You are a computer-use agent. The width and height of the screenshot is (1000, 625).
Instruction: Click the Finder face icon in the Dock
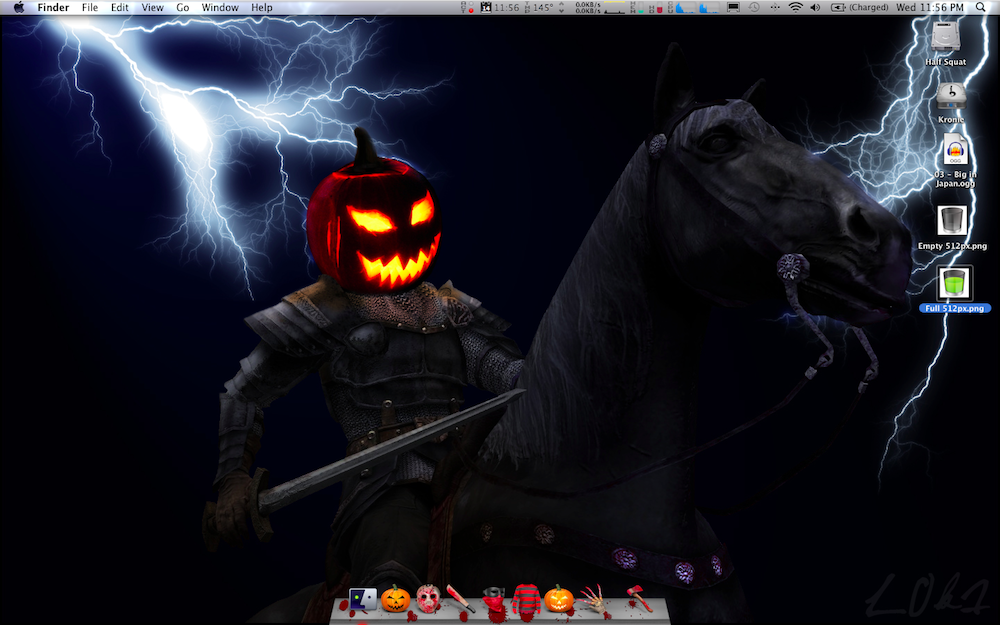363,600
